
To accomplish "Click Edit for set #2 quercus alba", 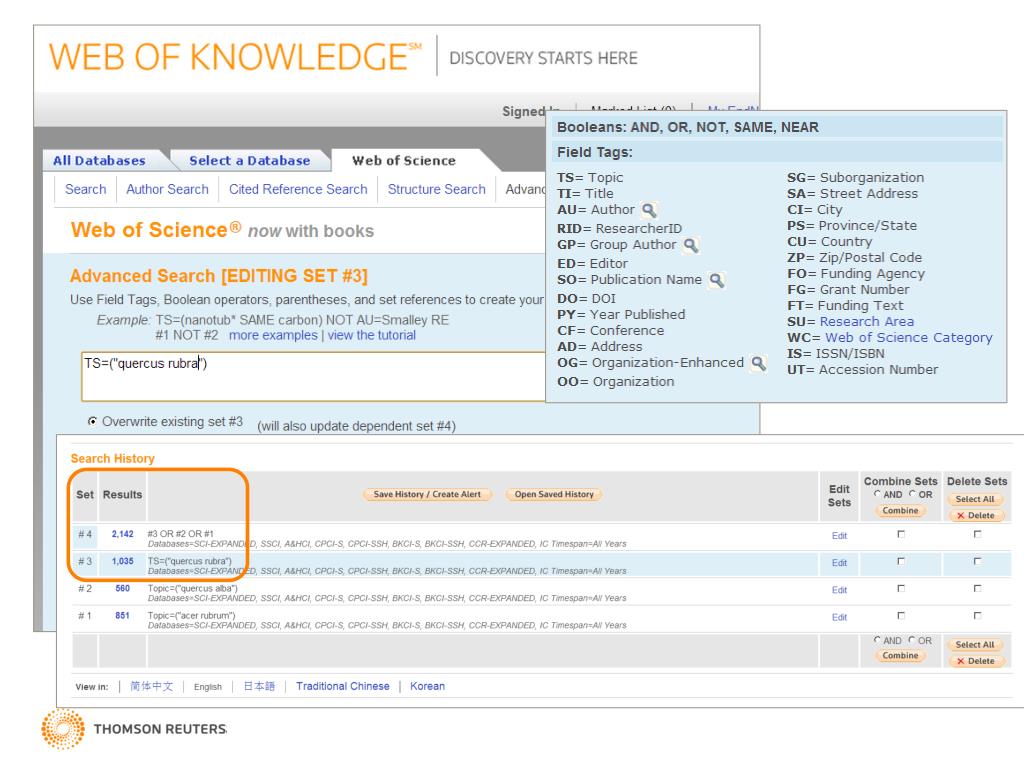I will (838, 590).
